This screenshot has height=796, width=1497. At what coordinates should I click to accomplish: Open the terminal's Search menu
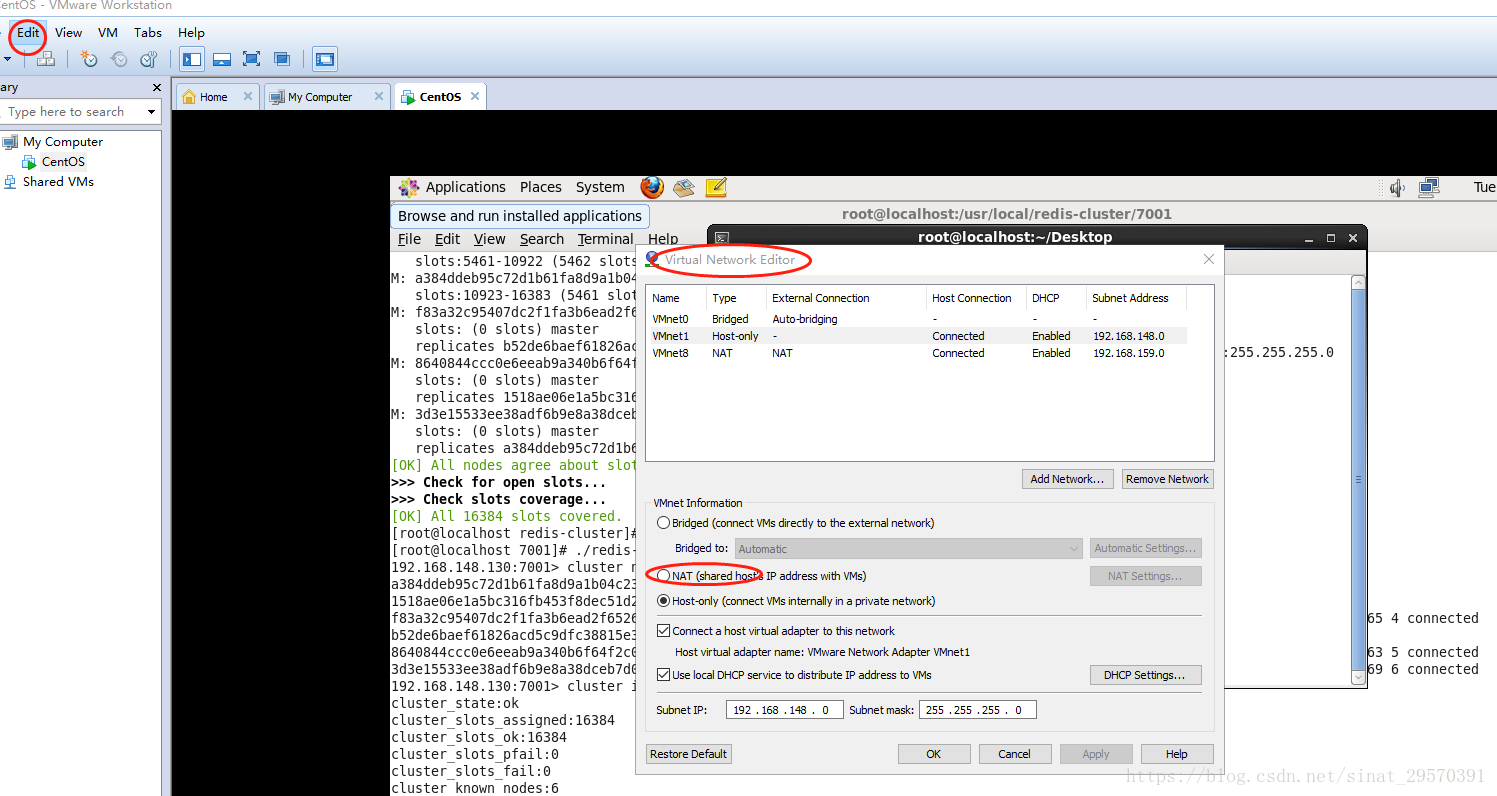542,239
